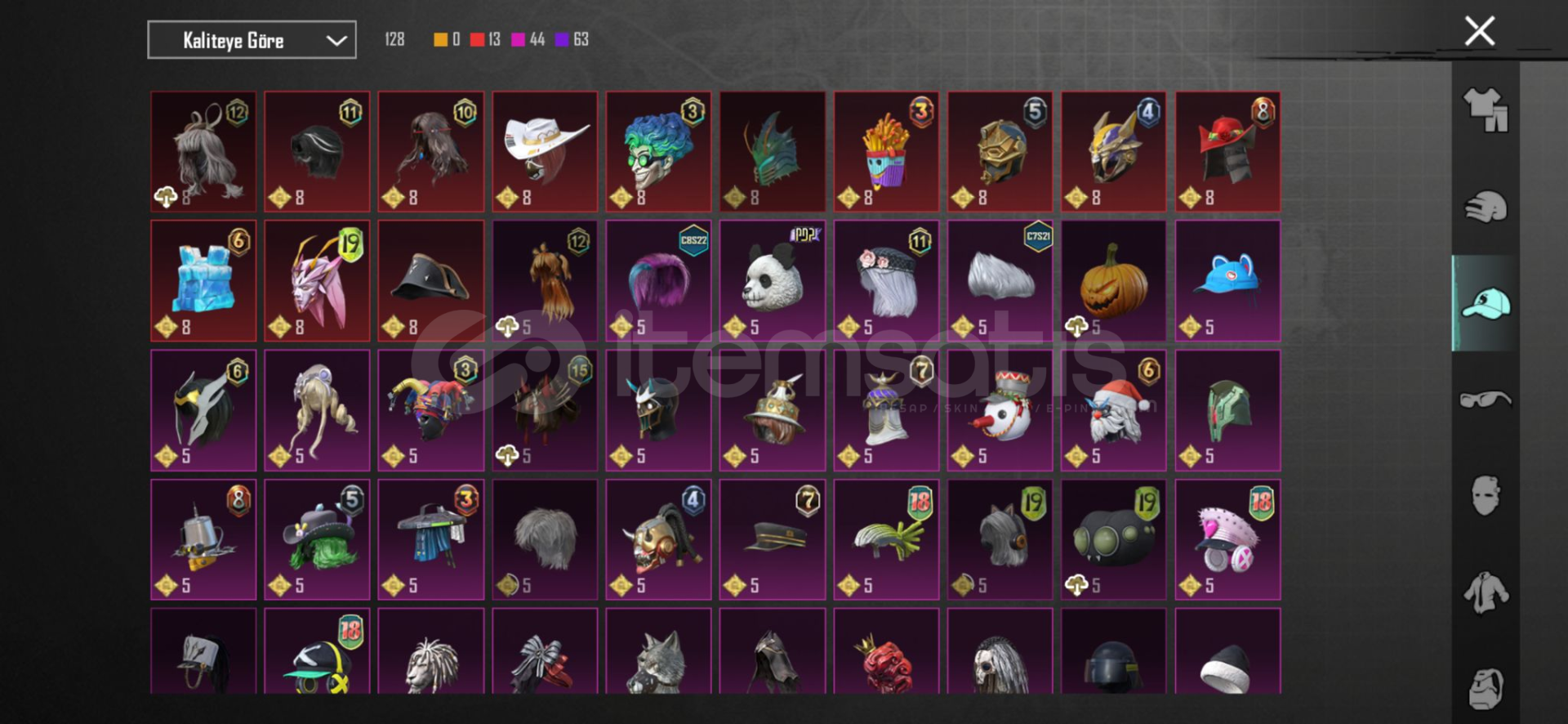
Task: Select the jack-o-lantern pumpkin head item
Action: (x=1113, y=280)
